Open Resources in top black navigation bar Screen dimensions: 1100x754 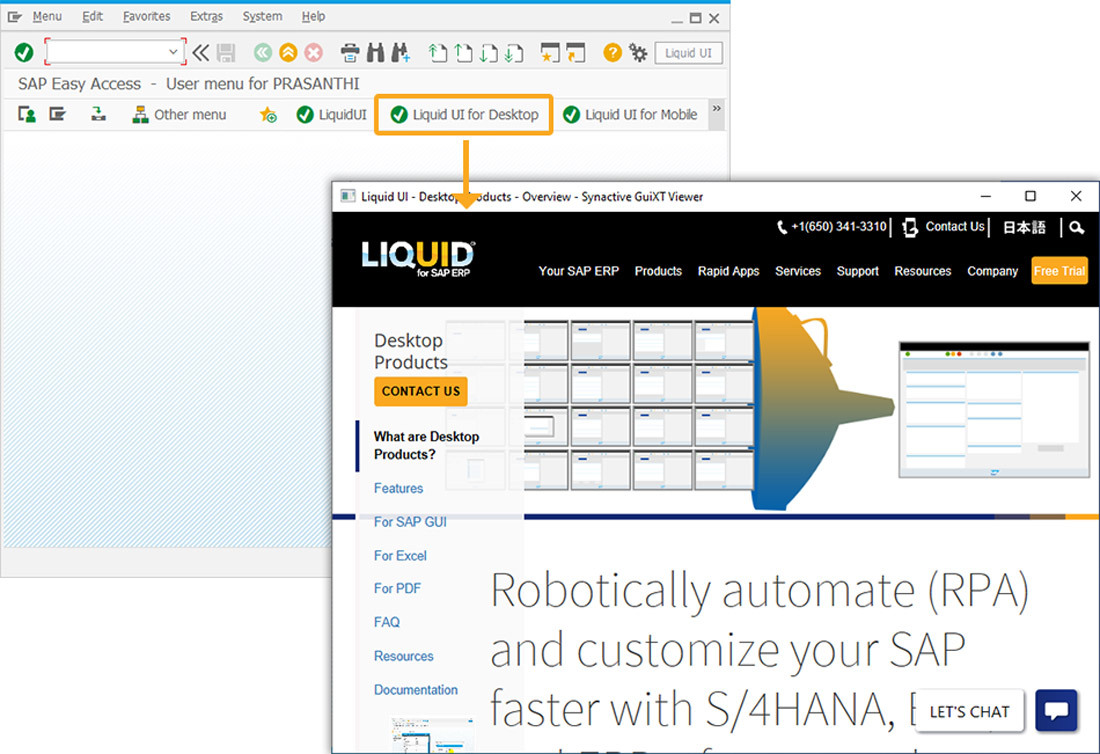click(x=923, y=271)
